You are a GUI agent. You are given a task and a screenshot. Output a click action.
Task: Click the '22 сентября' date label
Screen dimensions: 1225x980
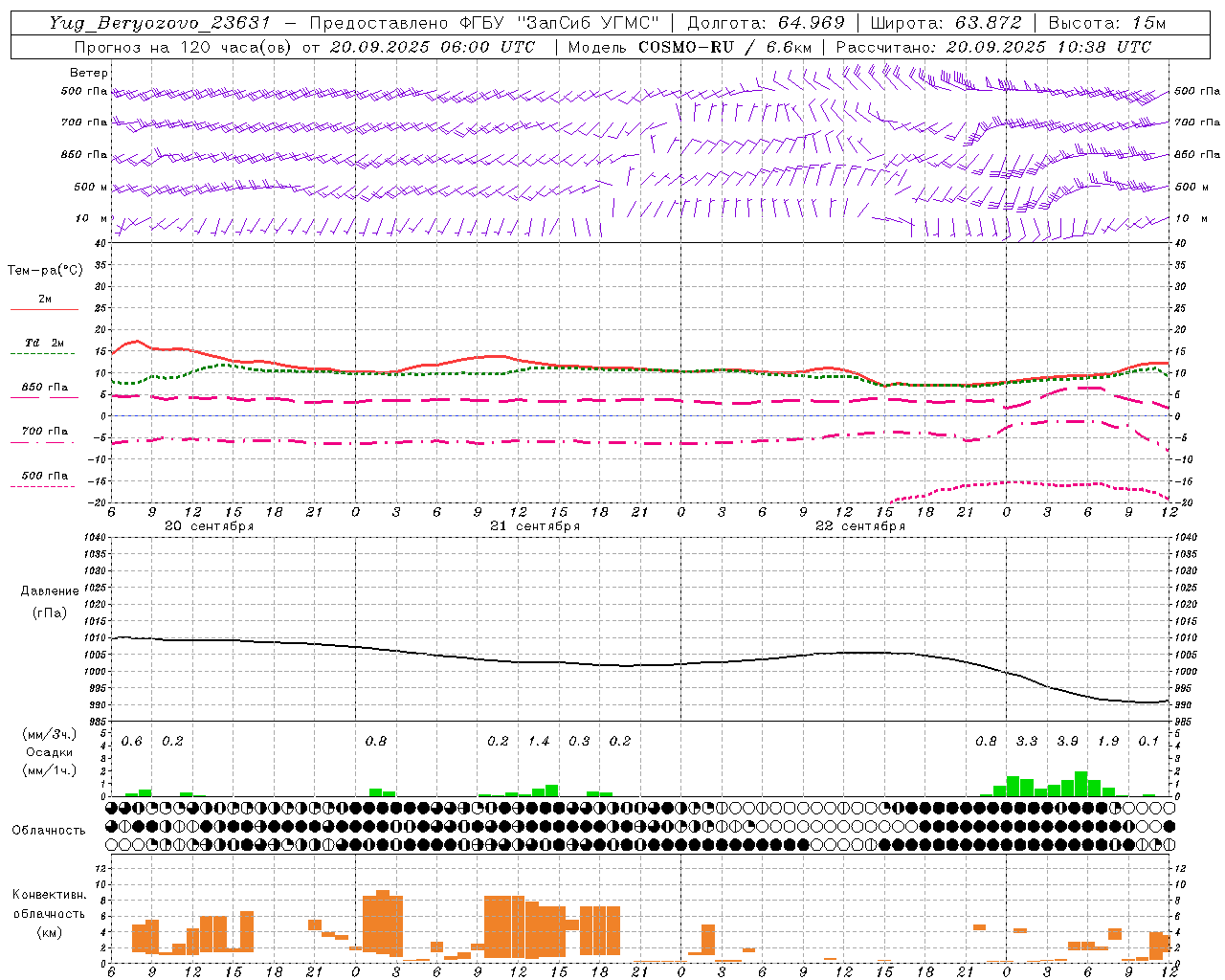click(860, 526)
